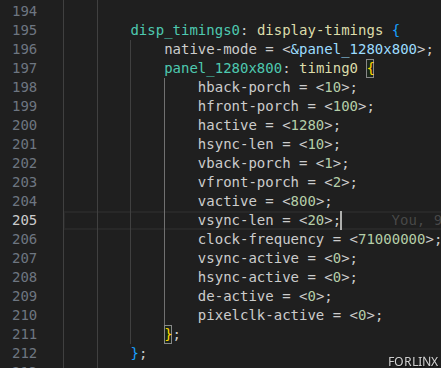The image size is (441, 368).
Task: Click the clock-frequency property name
Action: [261, 239]
